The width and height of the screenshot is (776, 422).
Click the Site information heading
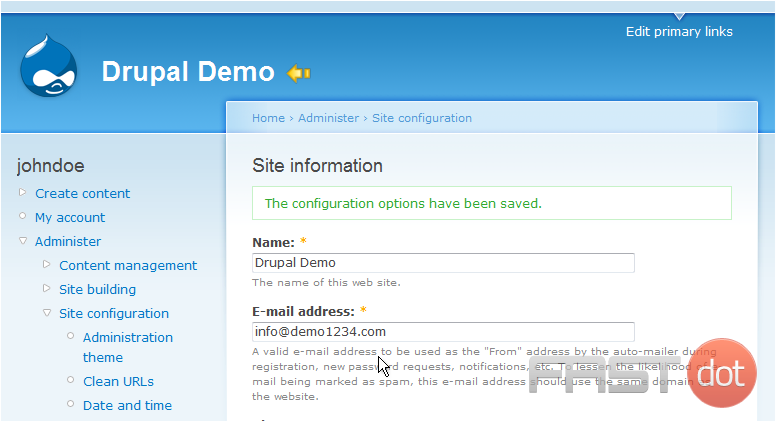[317, 166]
